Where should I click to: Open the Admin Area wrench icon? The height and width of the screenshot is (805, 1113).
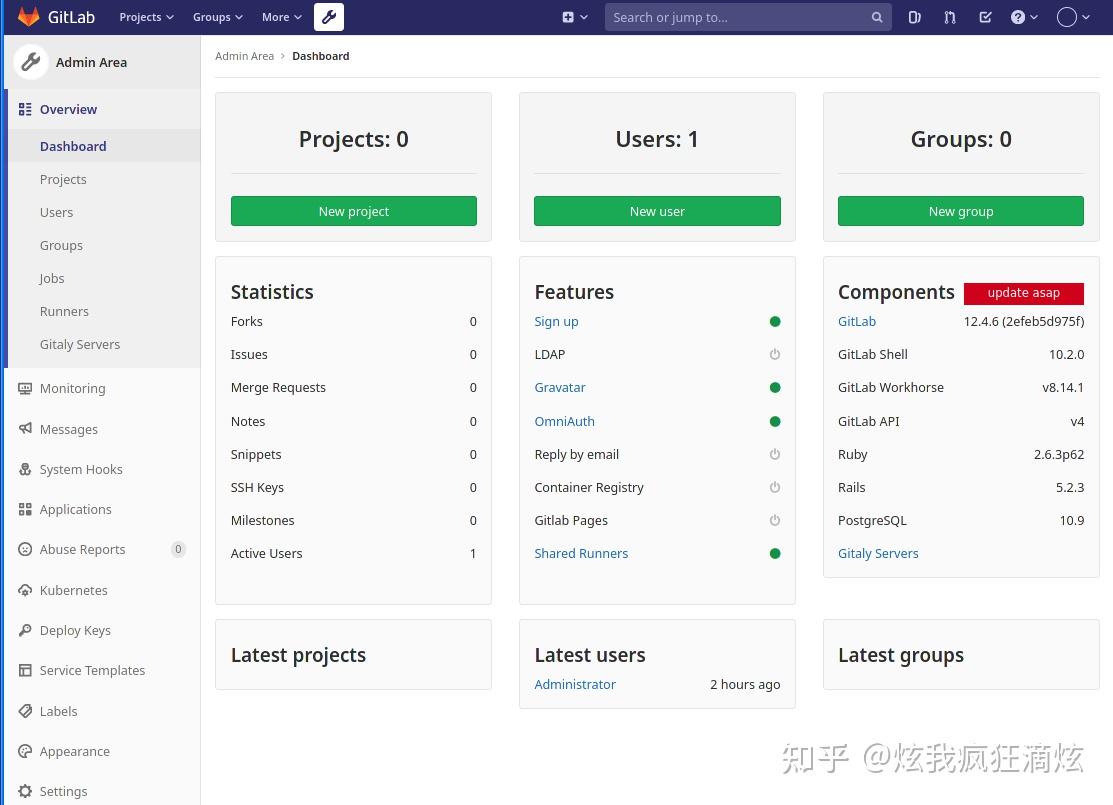(x=328, y=17)
